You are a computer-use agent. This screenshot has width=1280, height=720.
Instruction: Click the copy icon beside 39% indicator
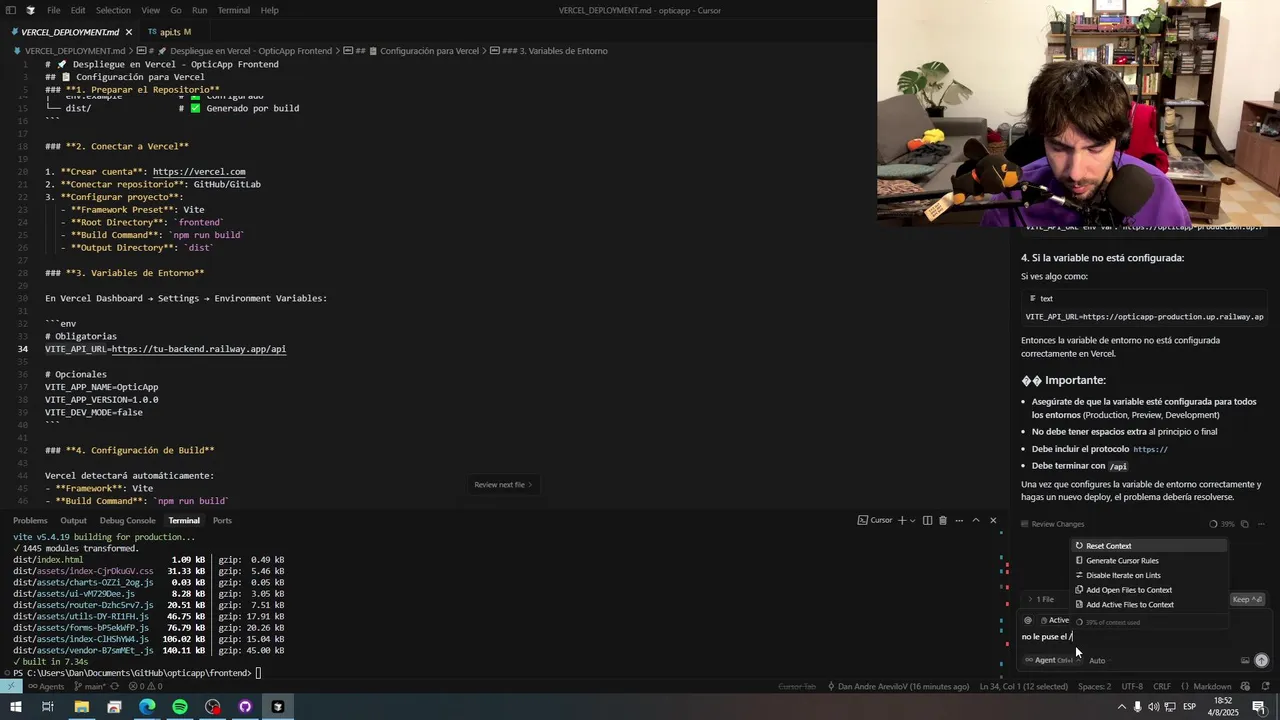1245,524
